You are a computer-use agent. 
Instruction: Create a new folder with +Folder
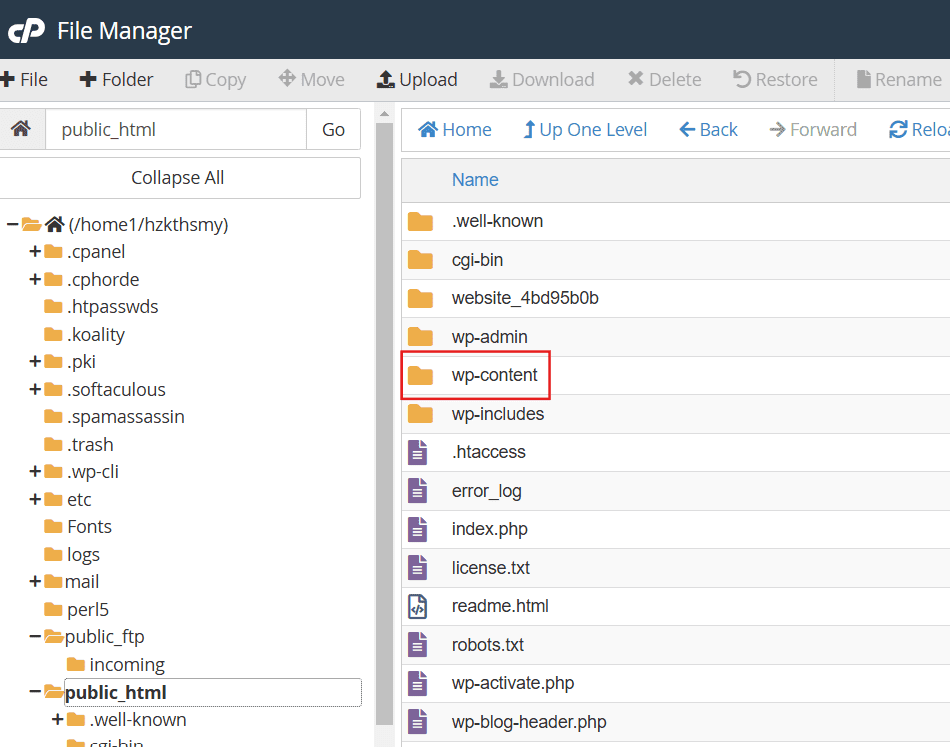[116, 79]
